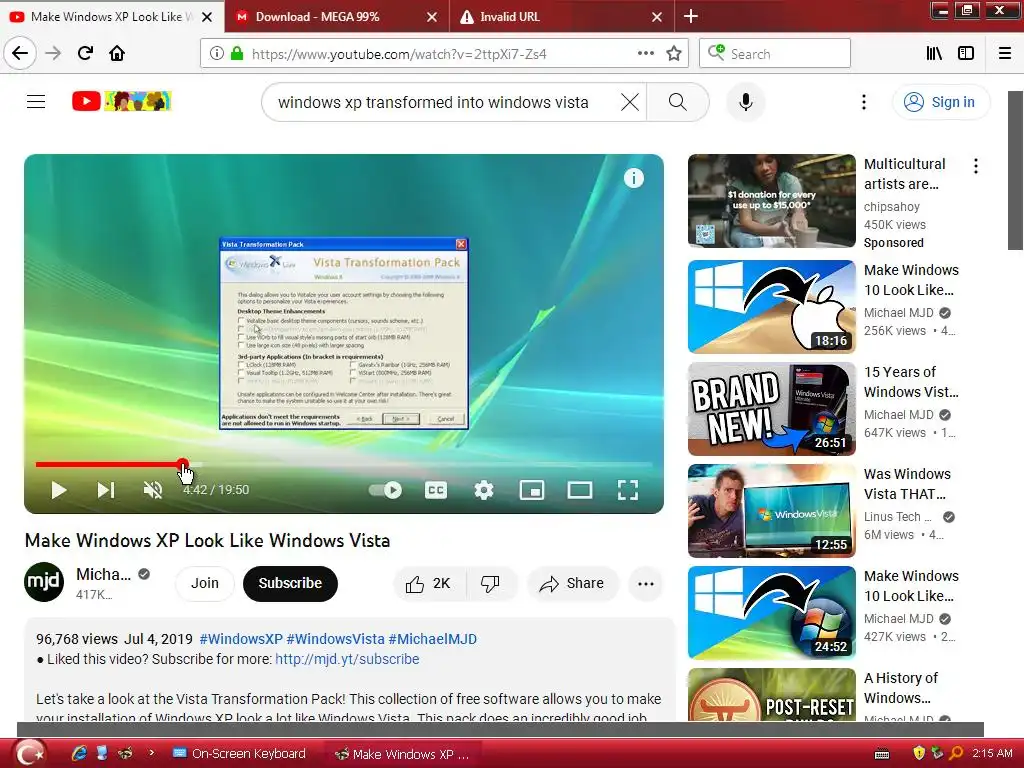This screenshot has width=1024, height=768.
Task: Toggle the Autoplay switch
Action: coord(385,490)
